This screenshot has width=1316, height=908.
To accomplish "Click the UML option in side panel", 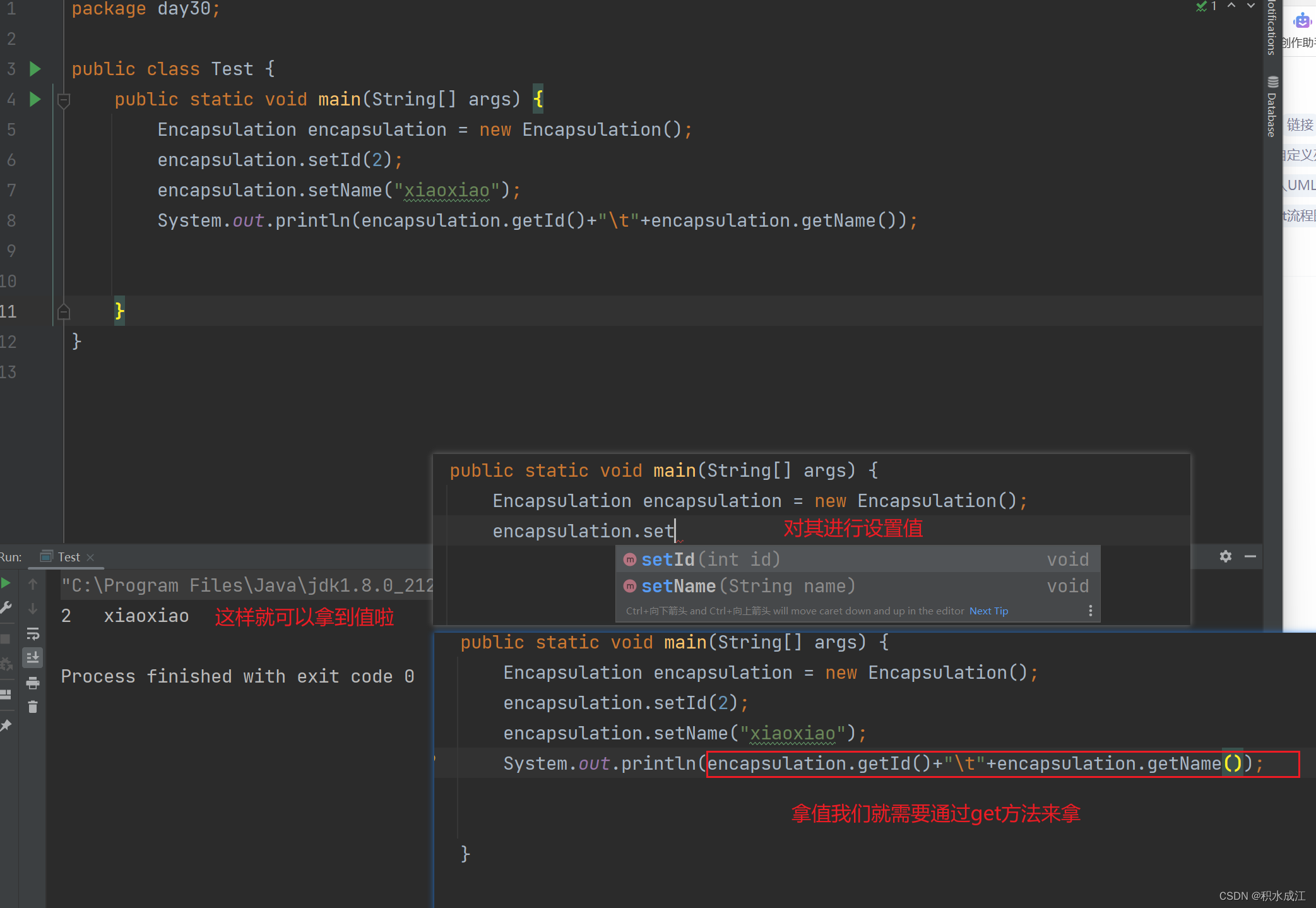I will click(x=1300, y=185).
